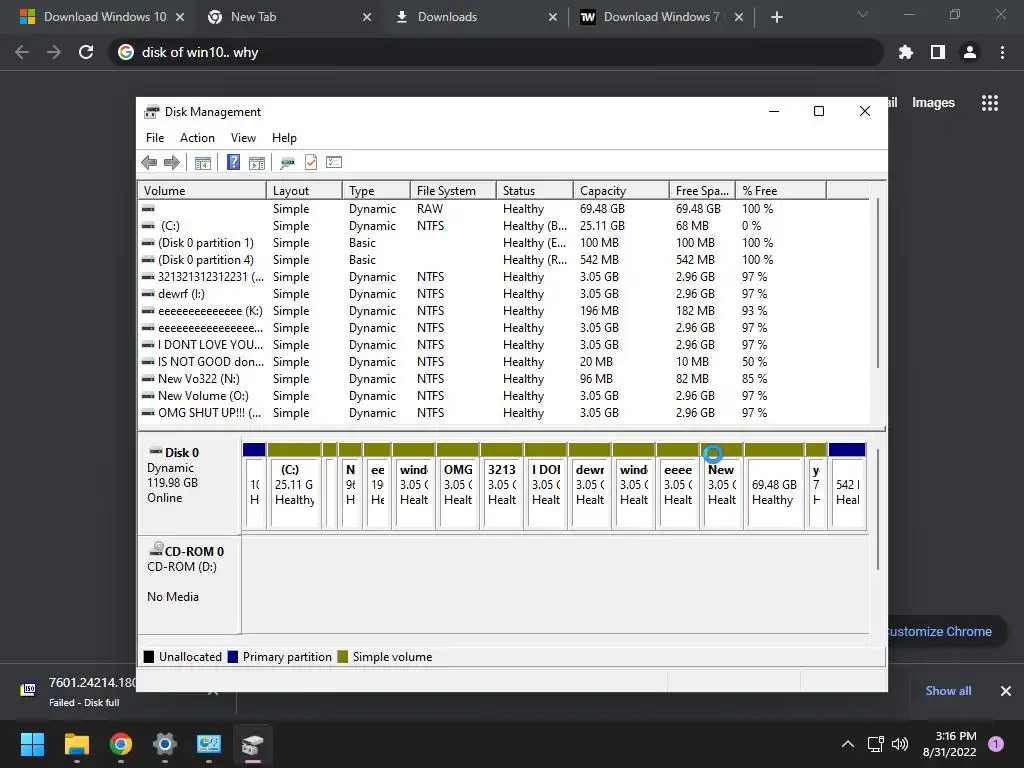Click the checklist window toolbar icon
1024x768 pixels.
click(x=334, y=163)
